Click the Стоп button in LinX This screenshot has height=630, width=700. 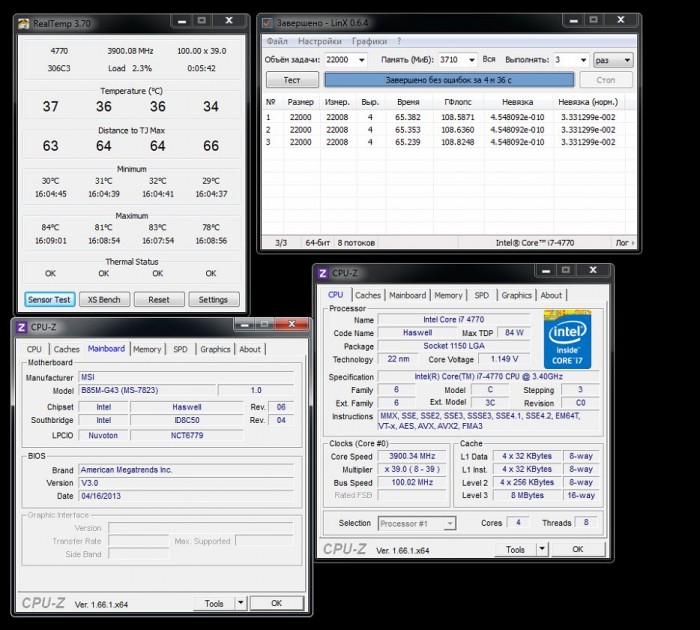(606, 80)
